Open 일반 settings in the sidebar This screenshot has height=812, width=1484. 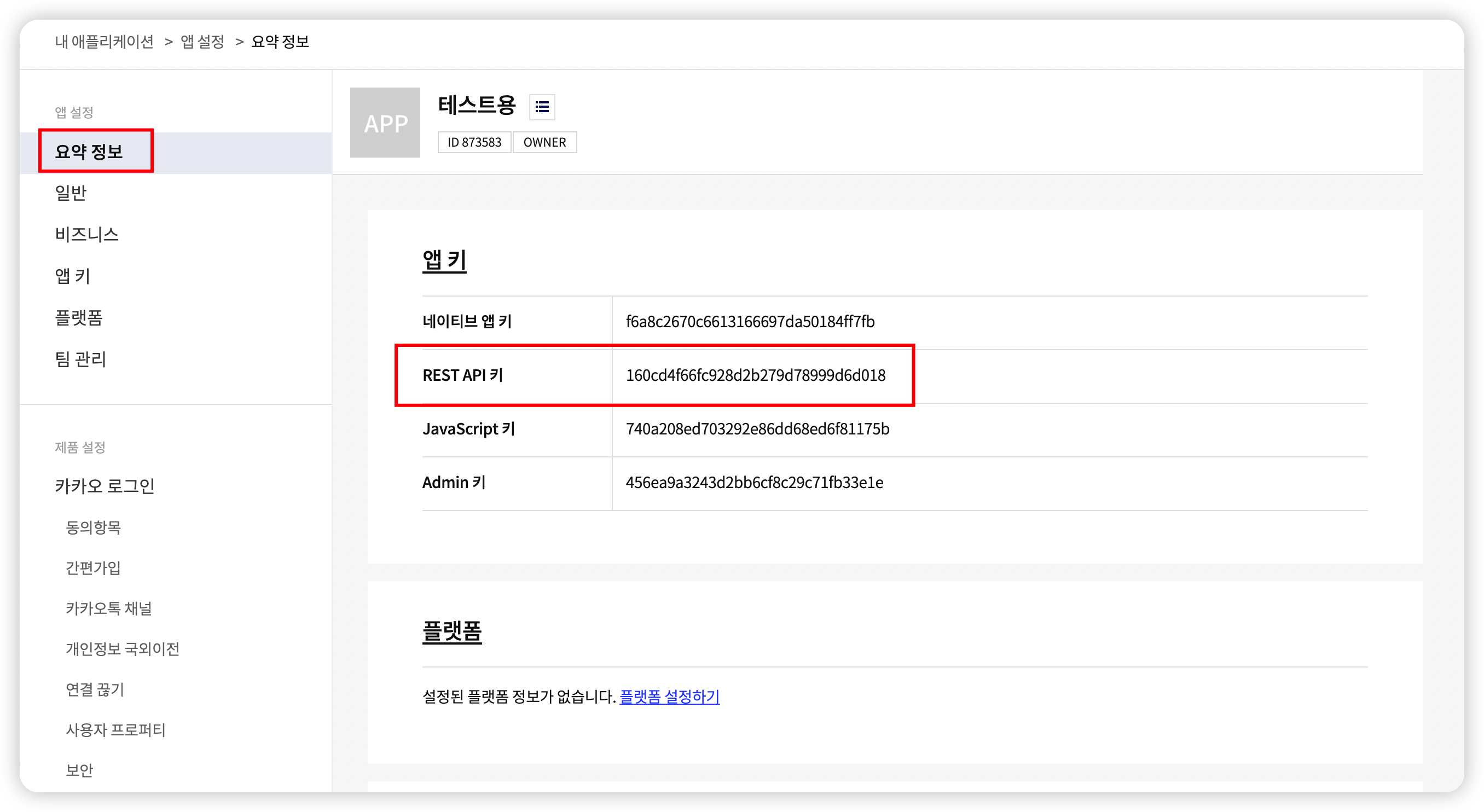pos(70,193)
